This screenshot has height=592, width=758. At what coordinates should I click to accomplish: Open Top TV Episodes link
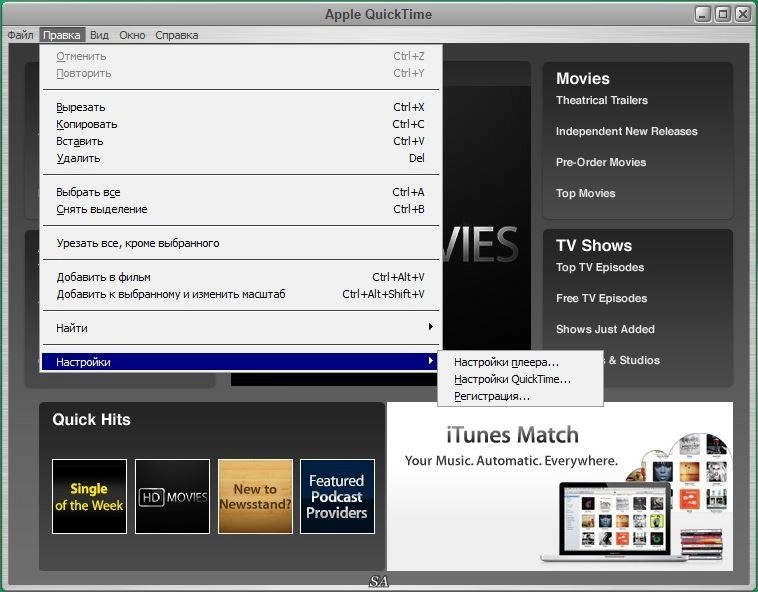(600, 267)
